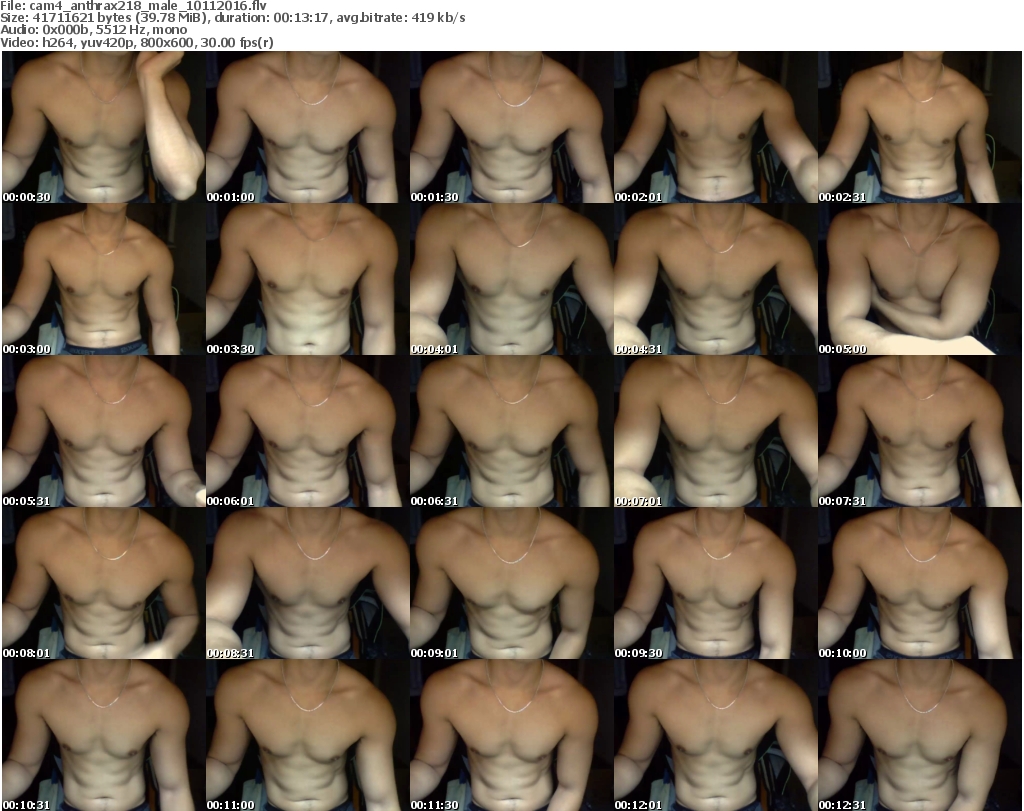
Task: Click the Video line 'h264, yuv420p, 800x600'
Action: [x=137, y=42]
